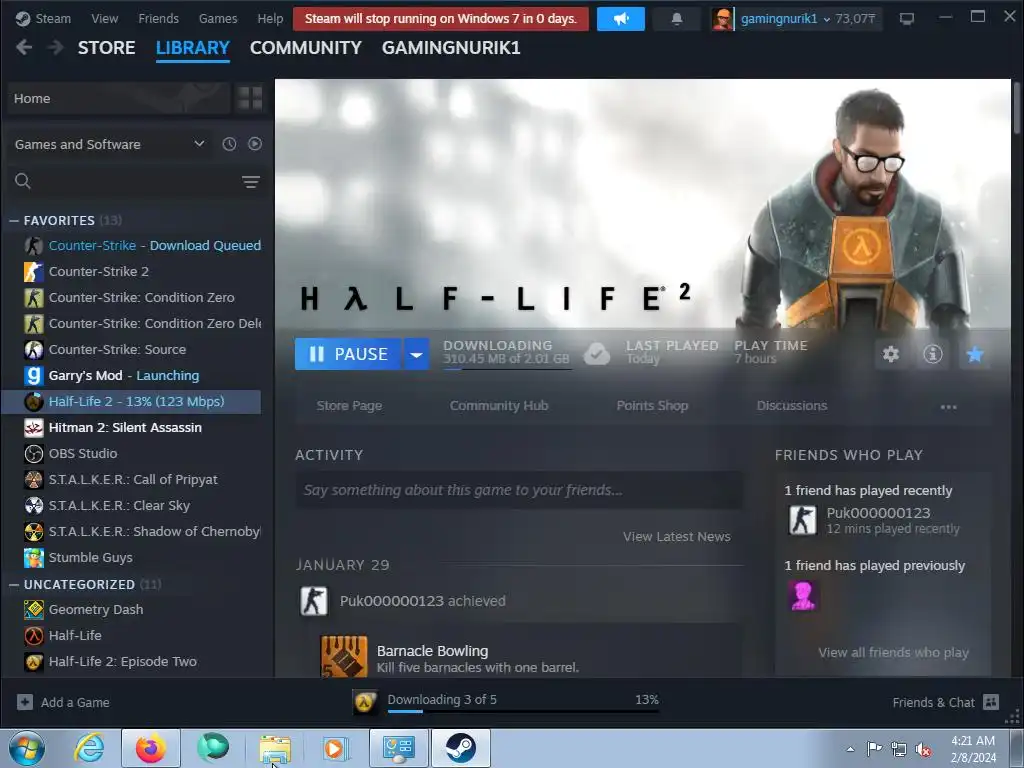Type in the activity status field
The width and height of the screenshot is (1024, 768).
coord(519,490)
